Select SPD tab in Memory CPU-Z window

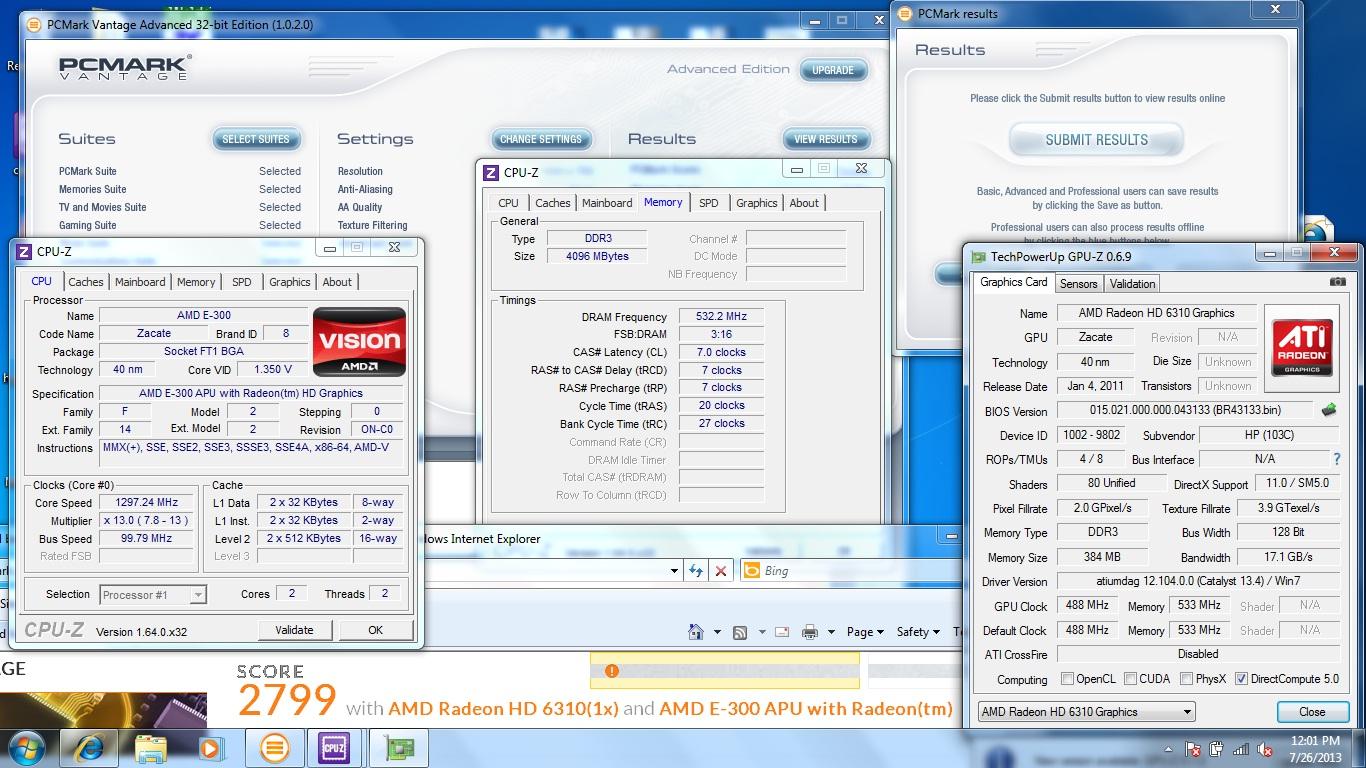click(x=709, y=203)
